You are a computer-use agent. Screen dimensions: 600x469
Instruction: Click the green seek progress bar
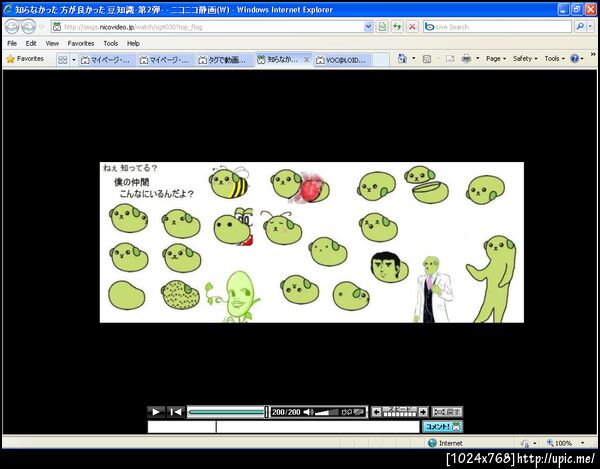(227, 412)
